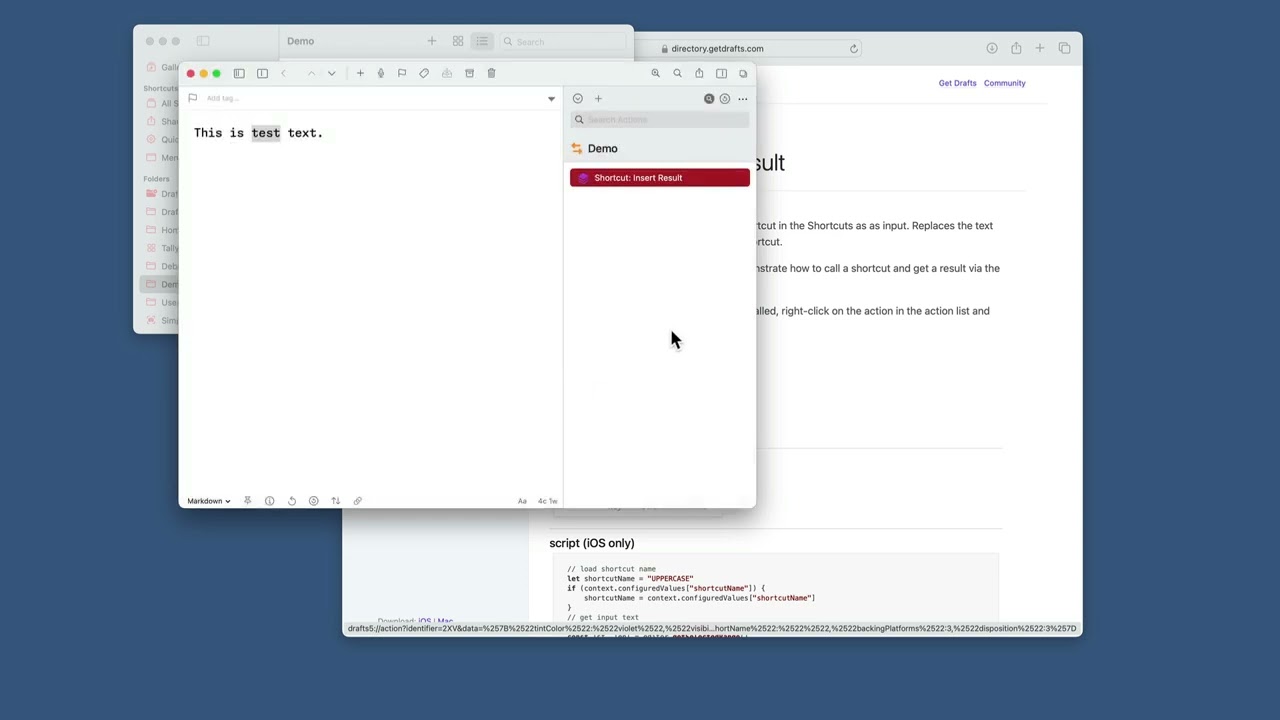Add a new action with the plus in action panel
Image resolution: width=1280 pixels, height=720 pixels.
pyautogui.click(x=598, y=99)
